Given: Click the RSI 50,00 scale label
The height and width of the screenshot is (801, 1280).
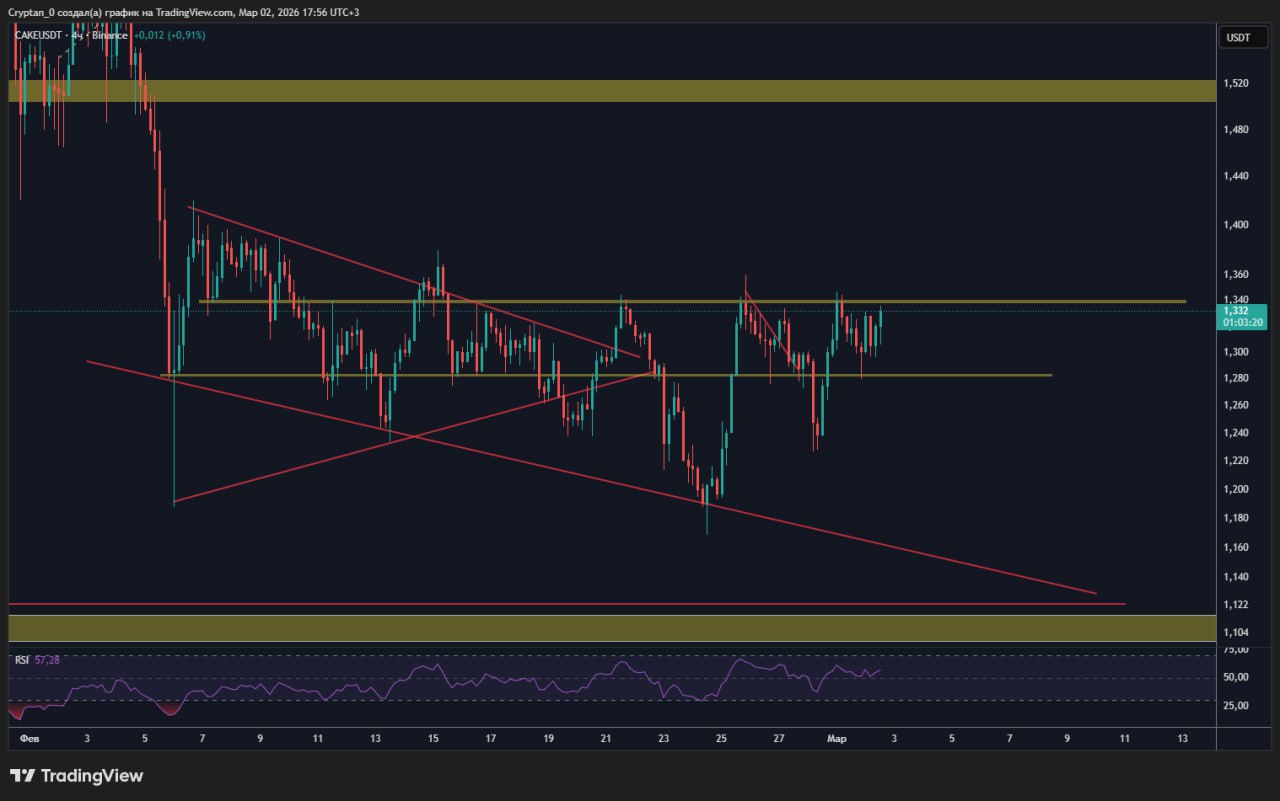Looking at the screenshot, I should (1236, 677).
